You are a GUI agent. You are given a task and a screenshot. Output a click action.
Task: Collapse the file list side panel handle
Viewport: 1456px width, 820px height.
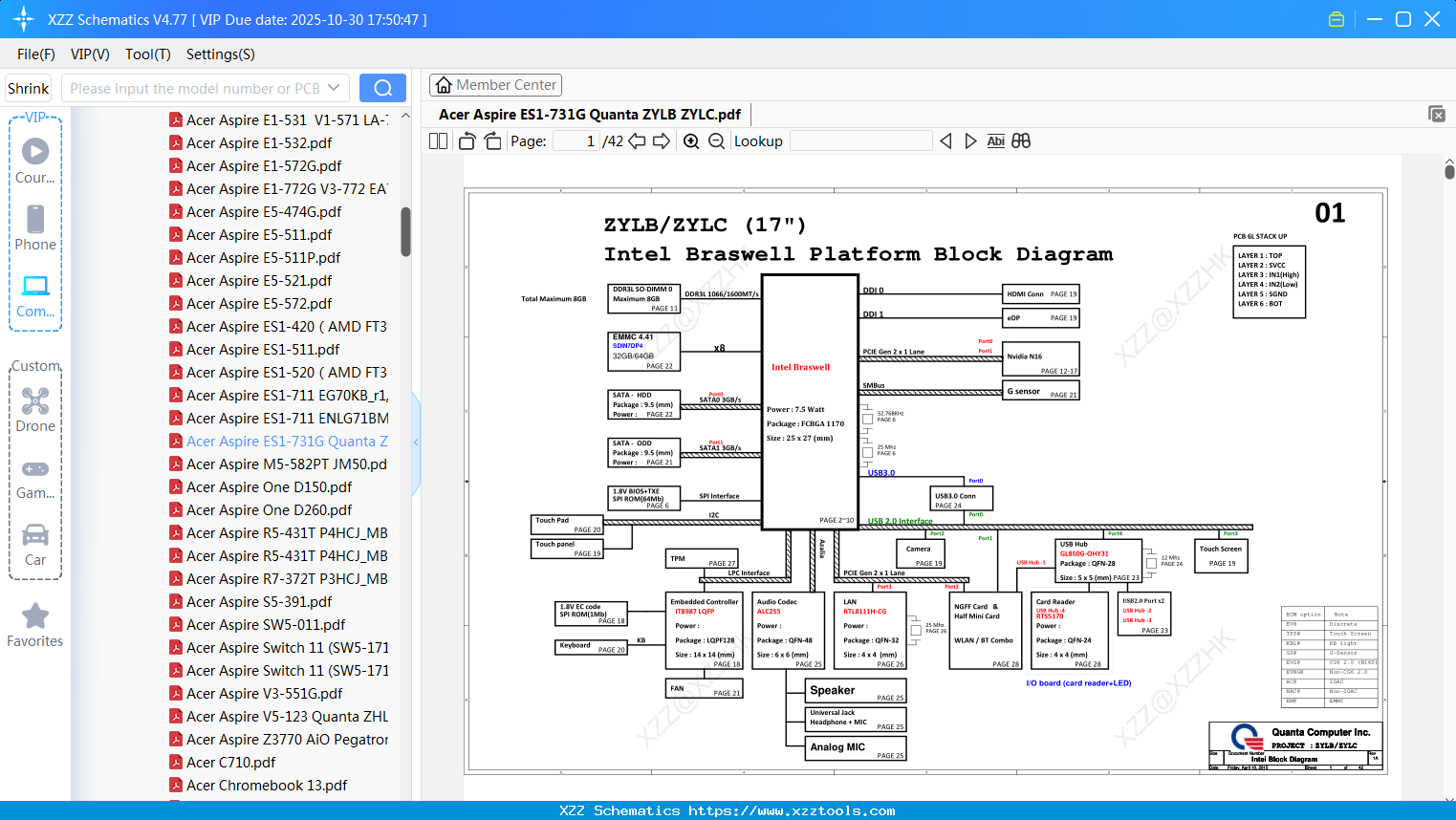(416, 442)
